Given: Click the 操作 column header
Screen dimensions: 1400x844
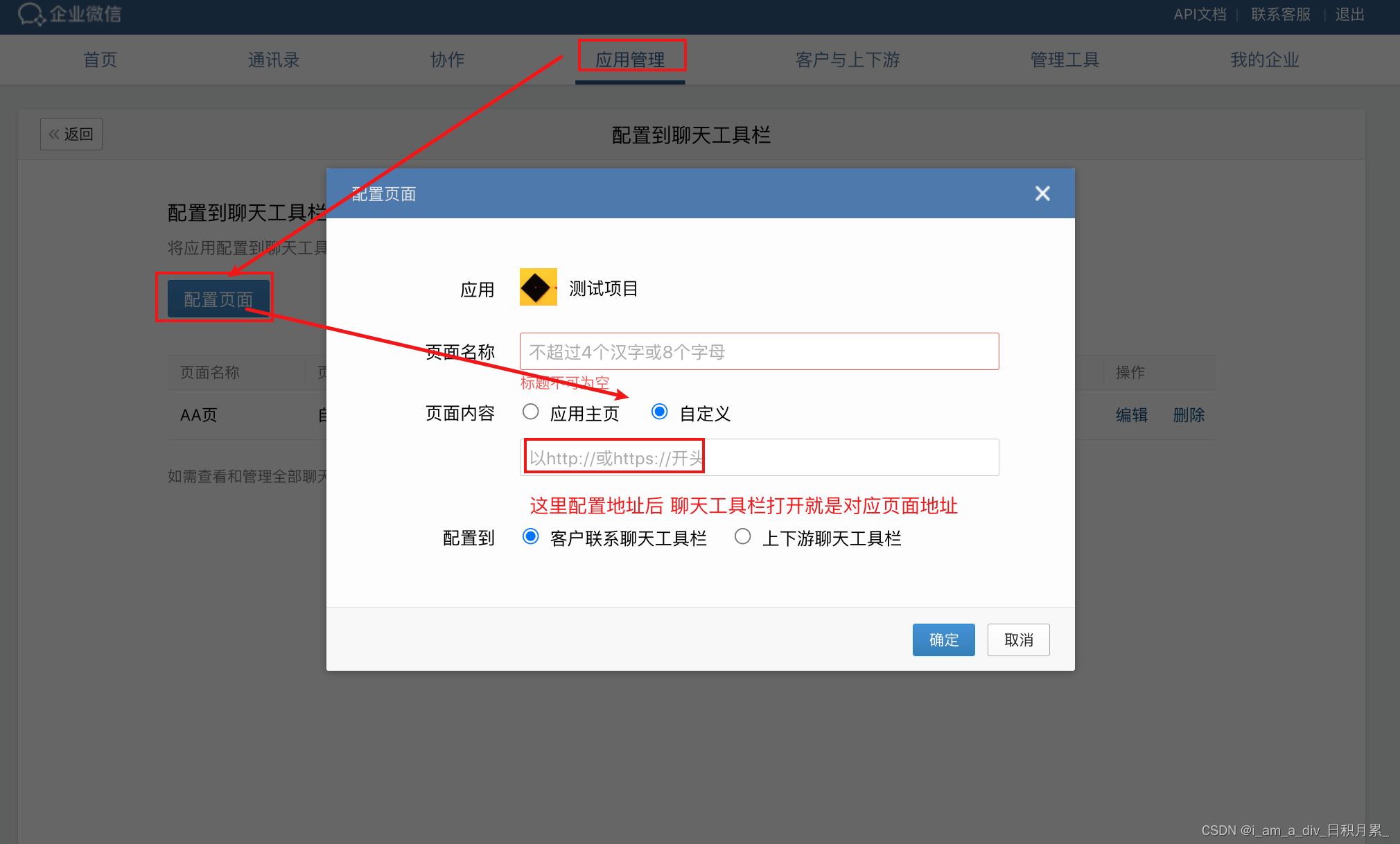Looking at the screenshot, I should point(1130,372).
